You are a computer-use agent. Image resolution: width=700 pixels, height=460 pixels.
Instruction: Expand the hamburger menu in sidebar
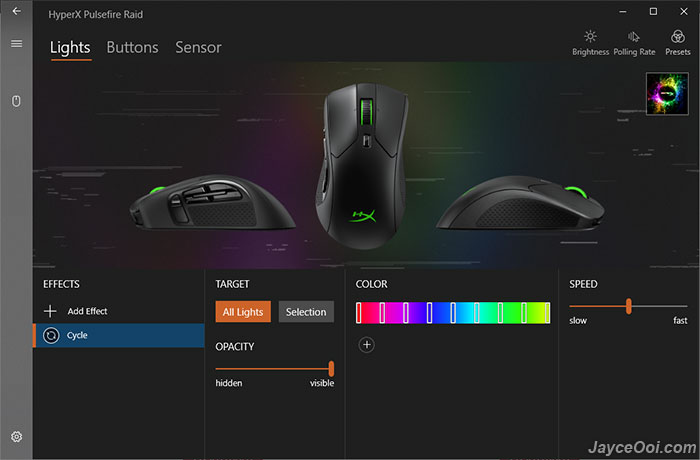point(17,43)
